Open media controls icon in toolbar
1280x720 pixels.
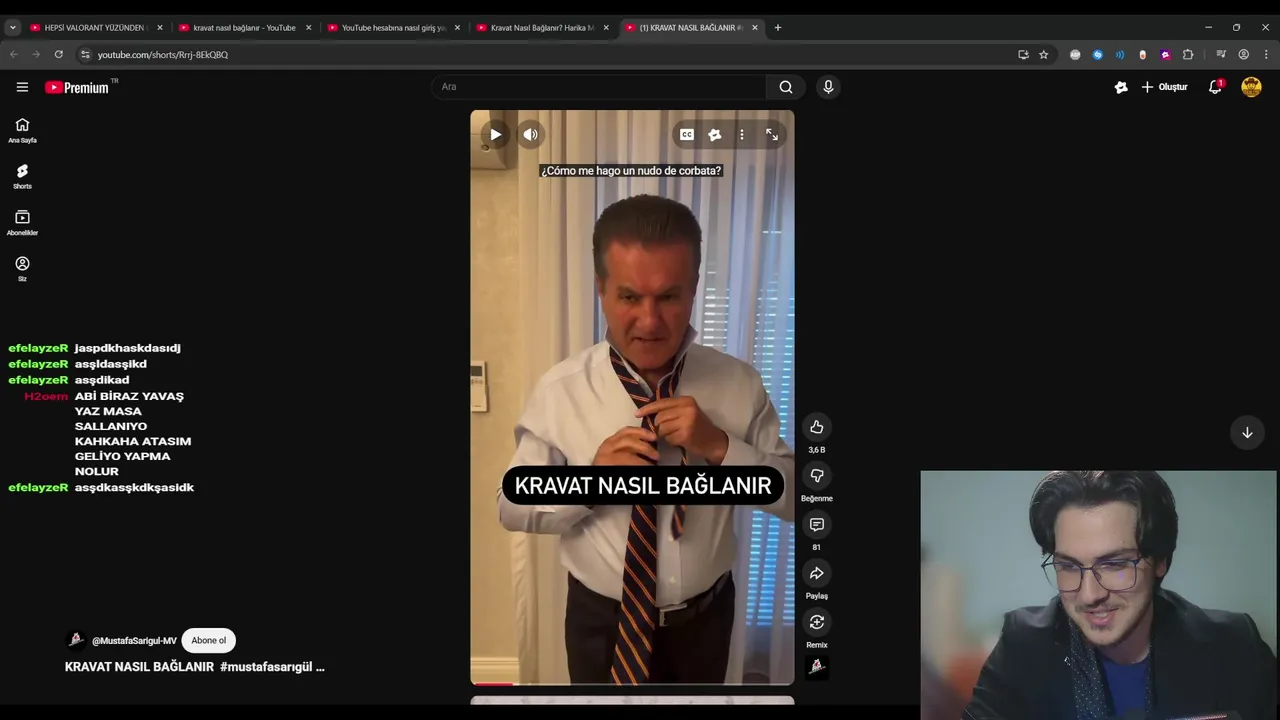pos(1221,55)
